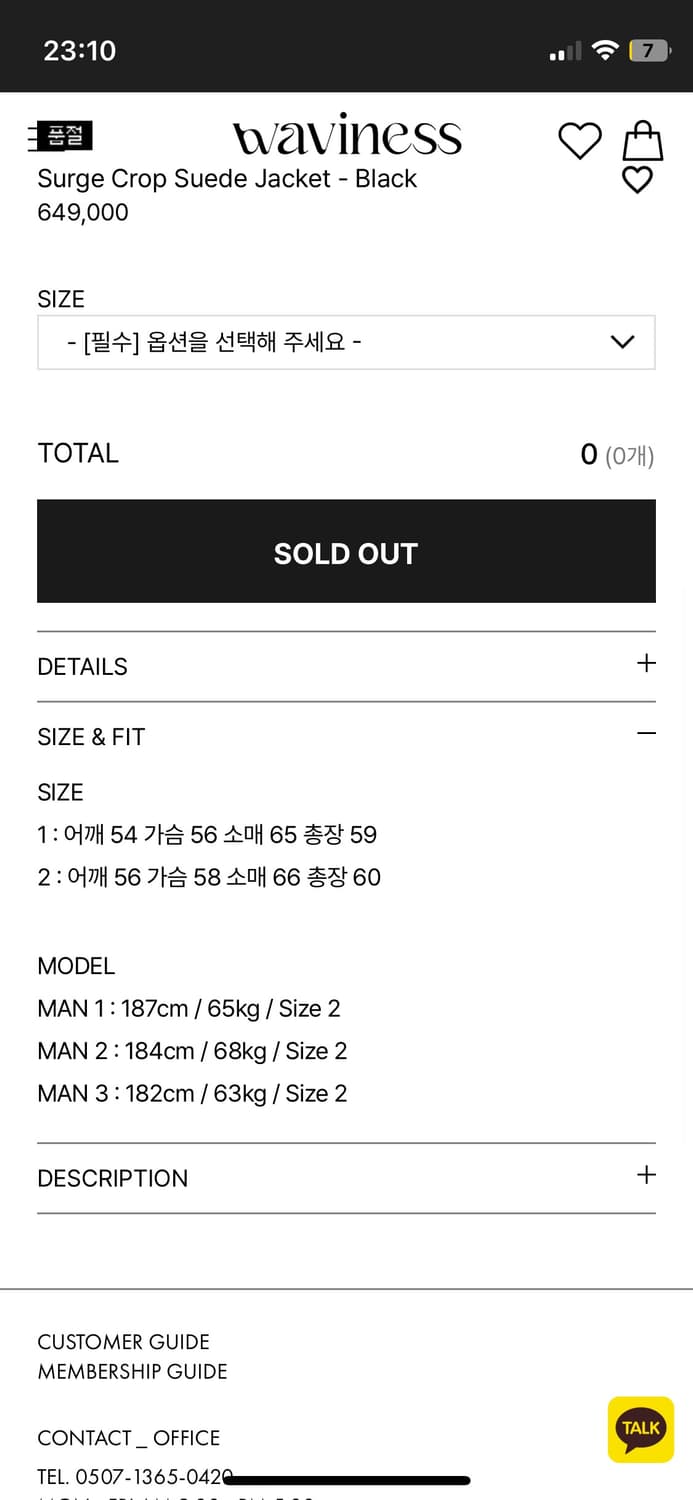Open the KakaoTalk chat button

pos(640,1429)
